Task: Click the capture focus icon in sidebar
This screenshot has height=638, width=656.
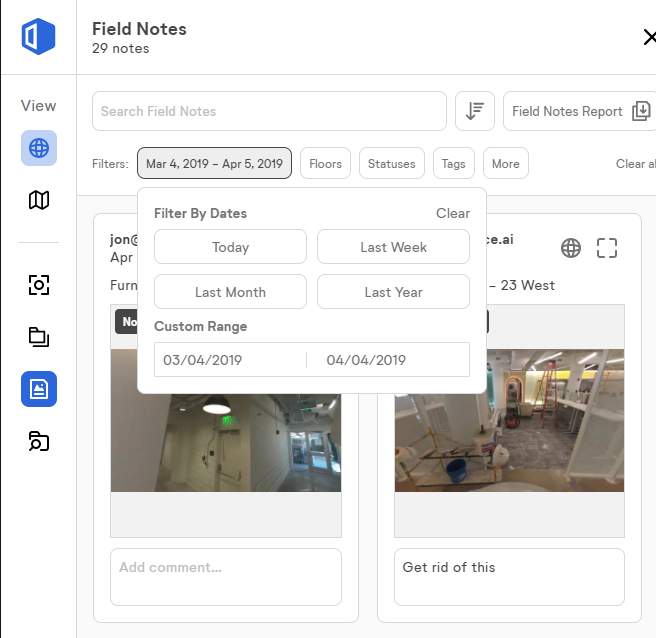Action: click(x=39, y=285)
